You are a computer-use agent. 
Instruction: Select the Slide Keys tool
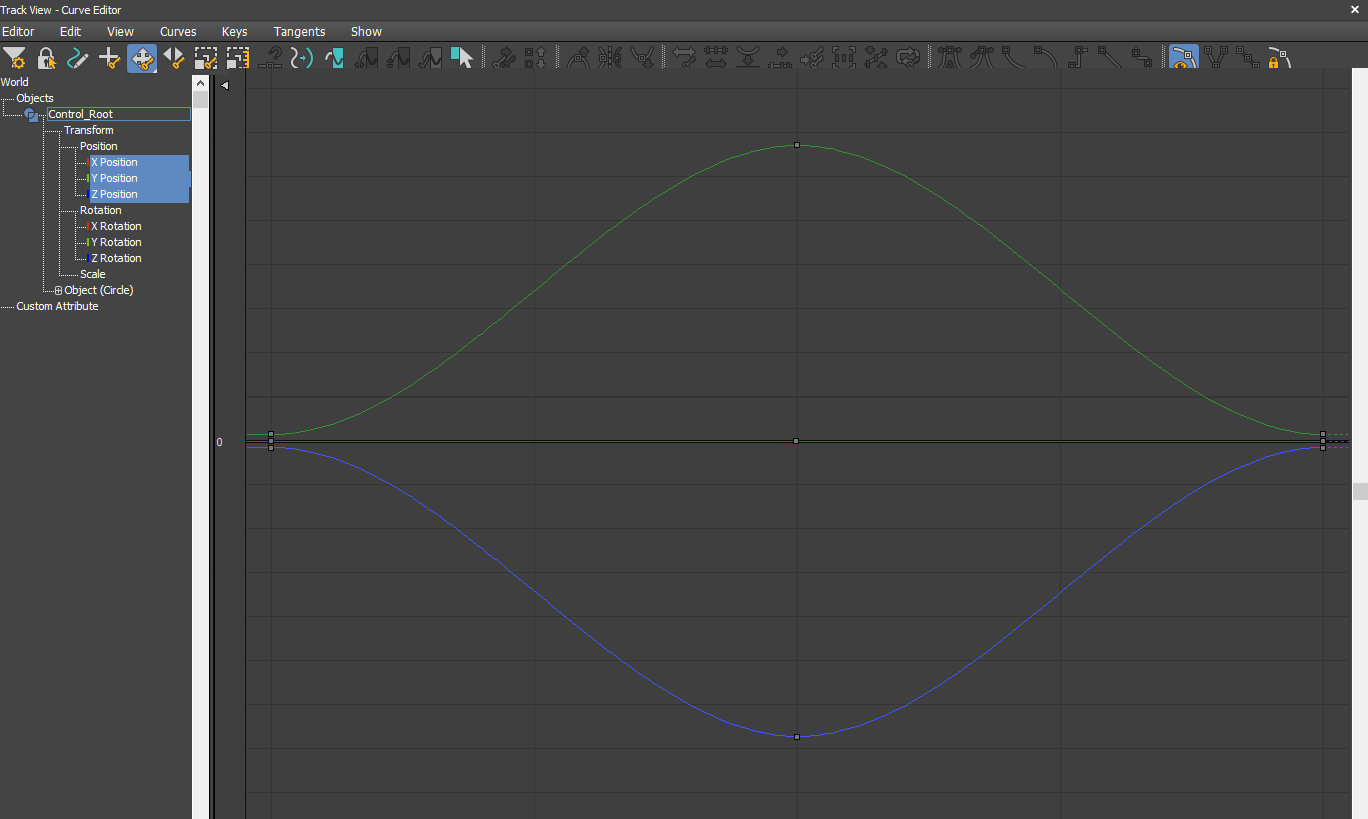click(x=174, y=57)
